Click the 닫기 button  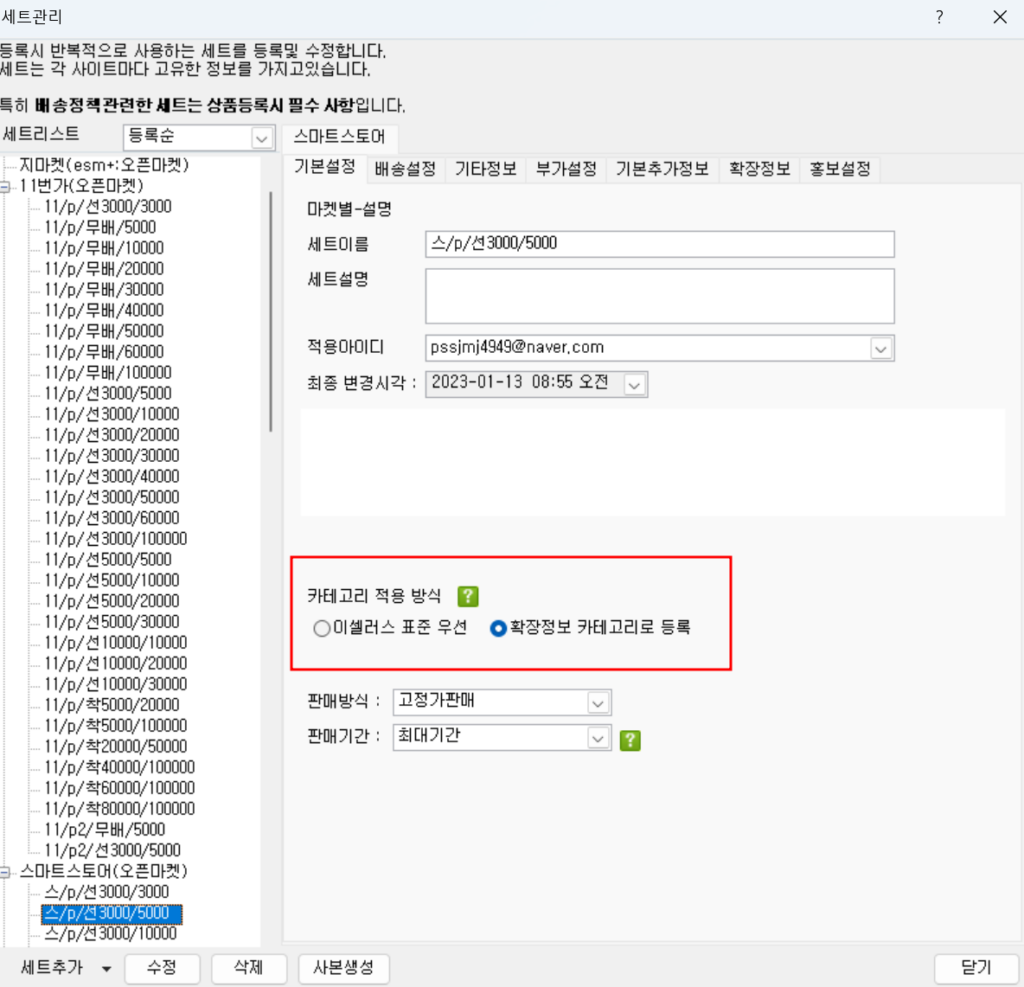coord(976,967)
